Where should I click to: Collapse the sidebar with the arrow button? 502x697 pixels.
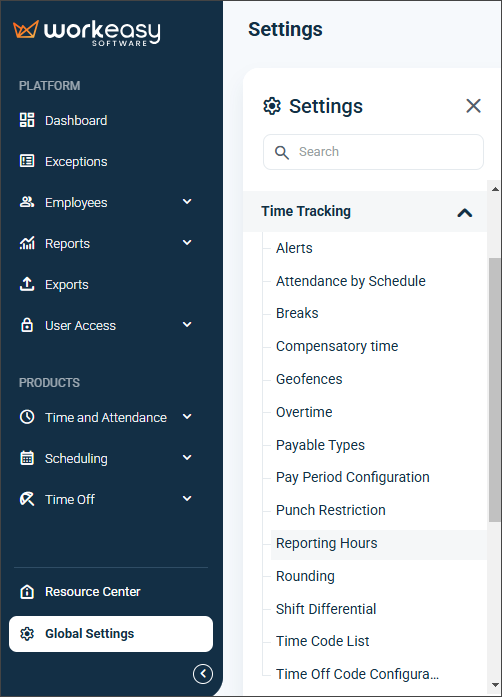203,673
